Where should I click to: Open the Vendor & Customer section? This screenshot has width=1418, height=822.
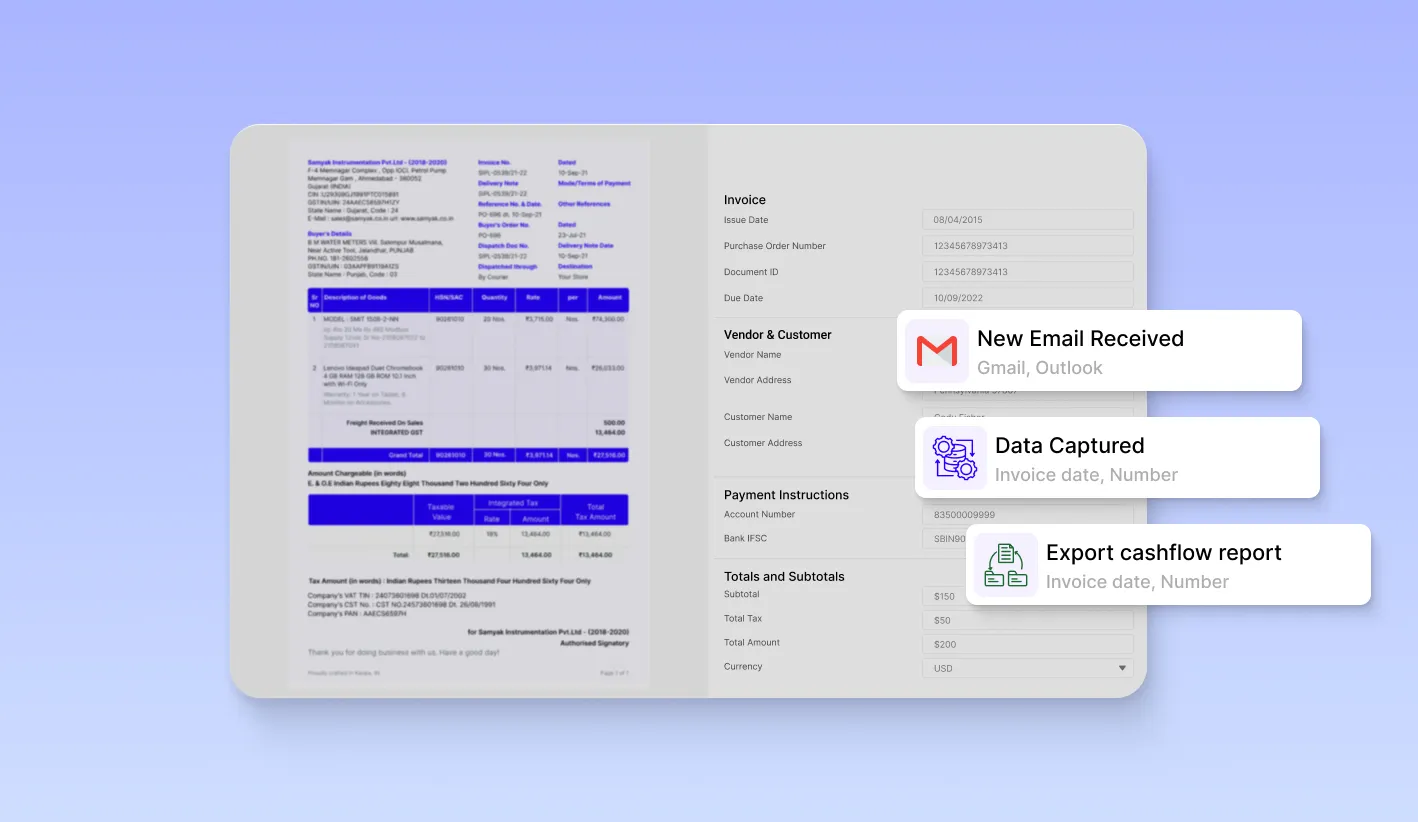(777, 334)
